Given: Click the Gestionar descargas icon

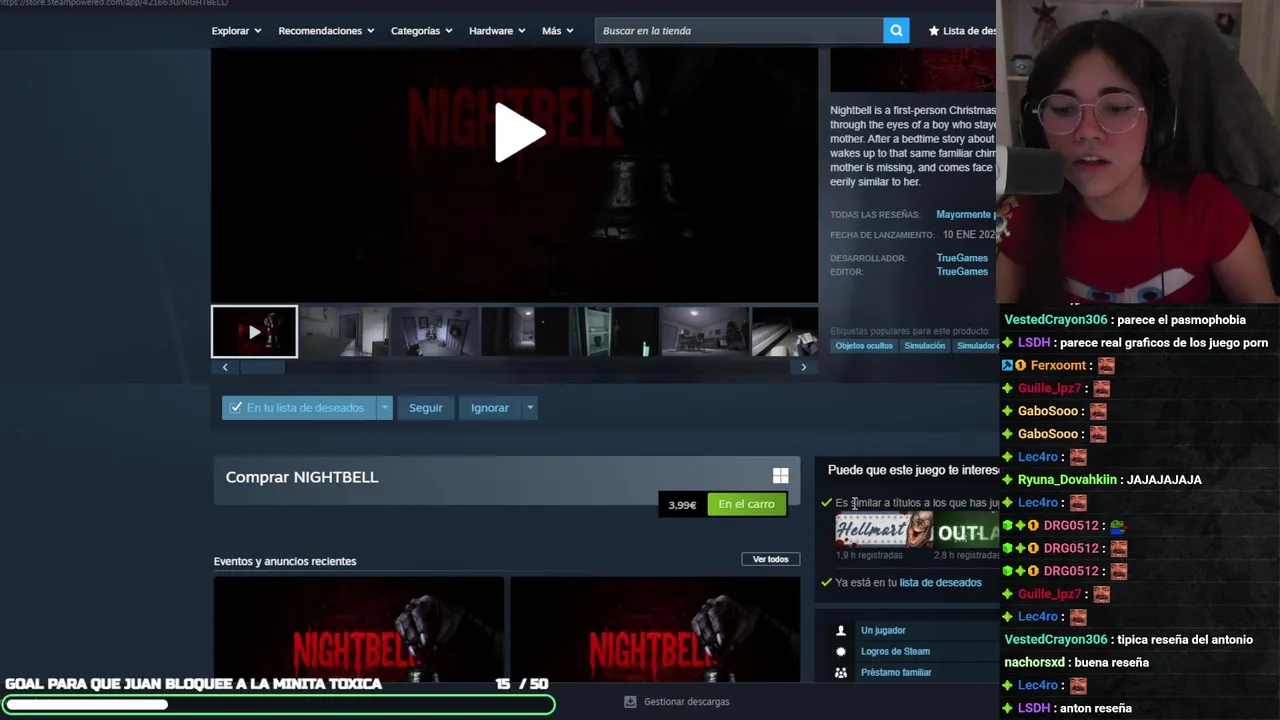Looking at the screenshot, I should pos(630,702).
